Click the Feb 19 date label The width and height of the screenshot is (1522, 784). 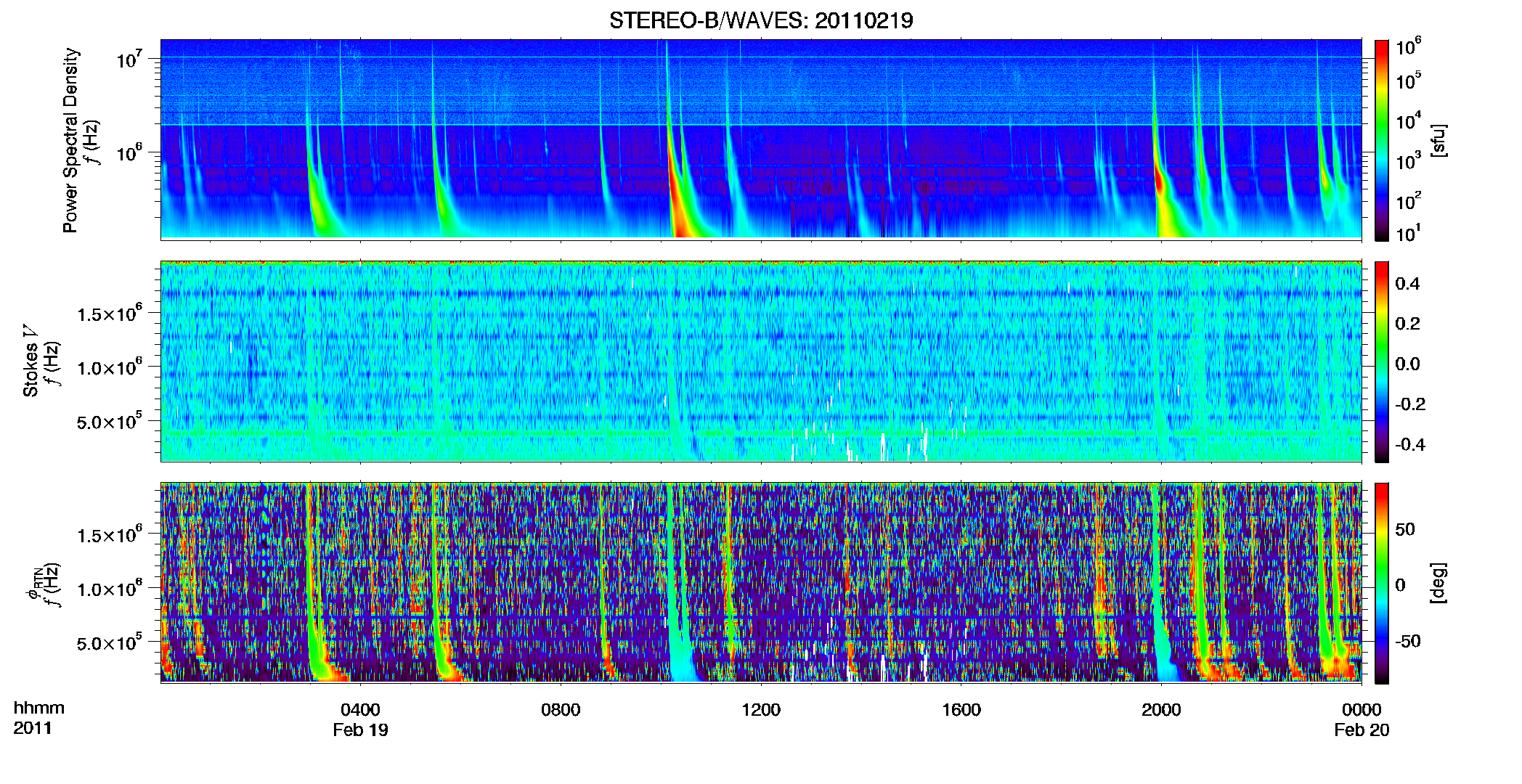(x=360, y=730)
